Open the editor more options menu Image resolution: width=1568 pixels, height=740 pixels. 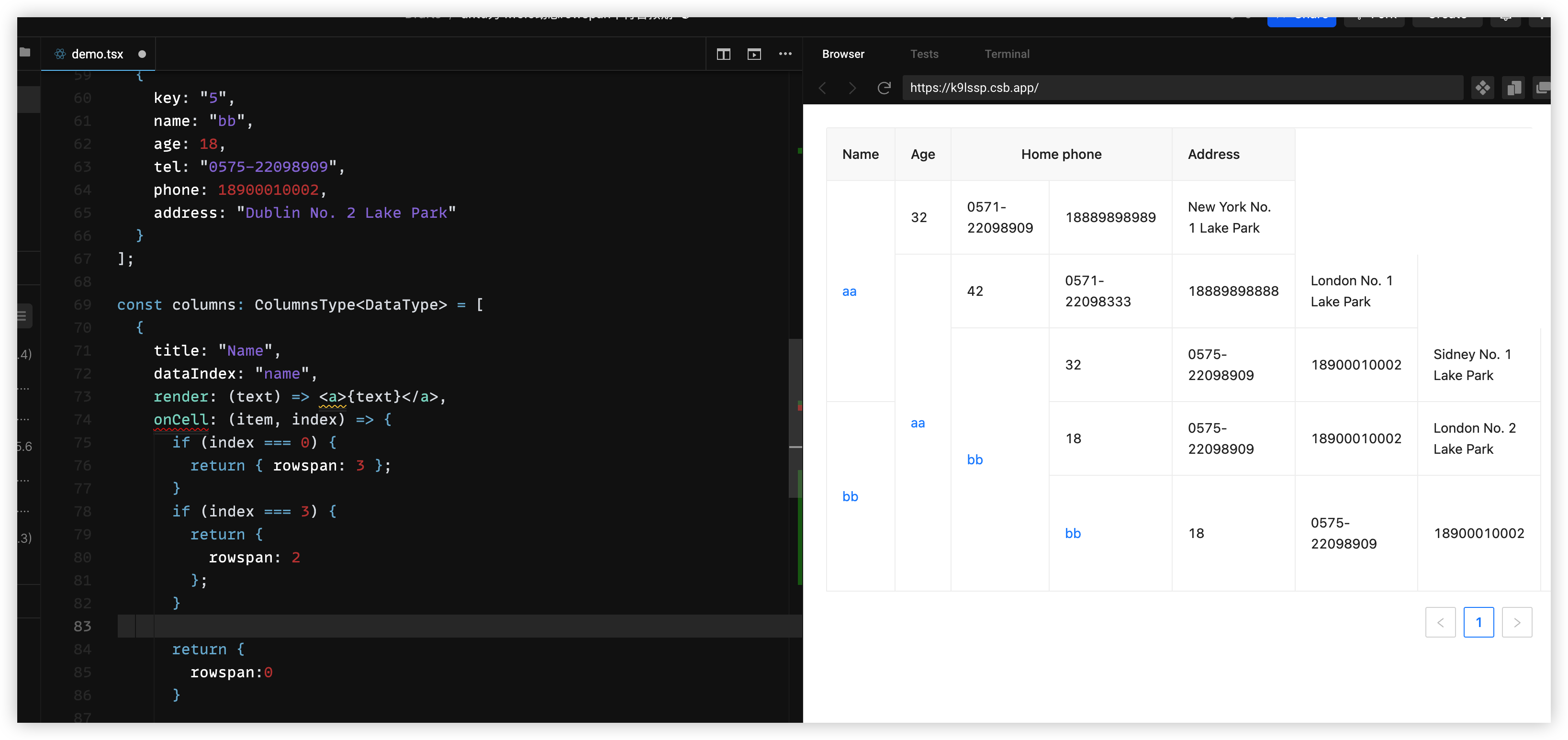(785, 54)
